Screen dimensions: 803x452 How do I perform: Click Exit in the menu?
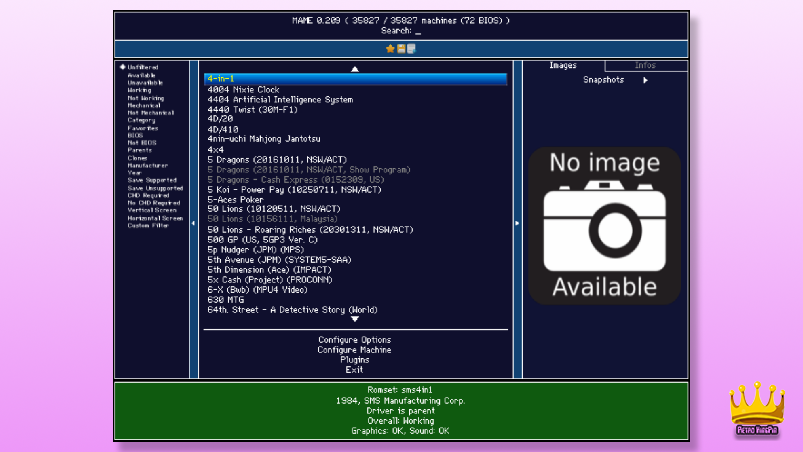(354, 370)
